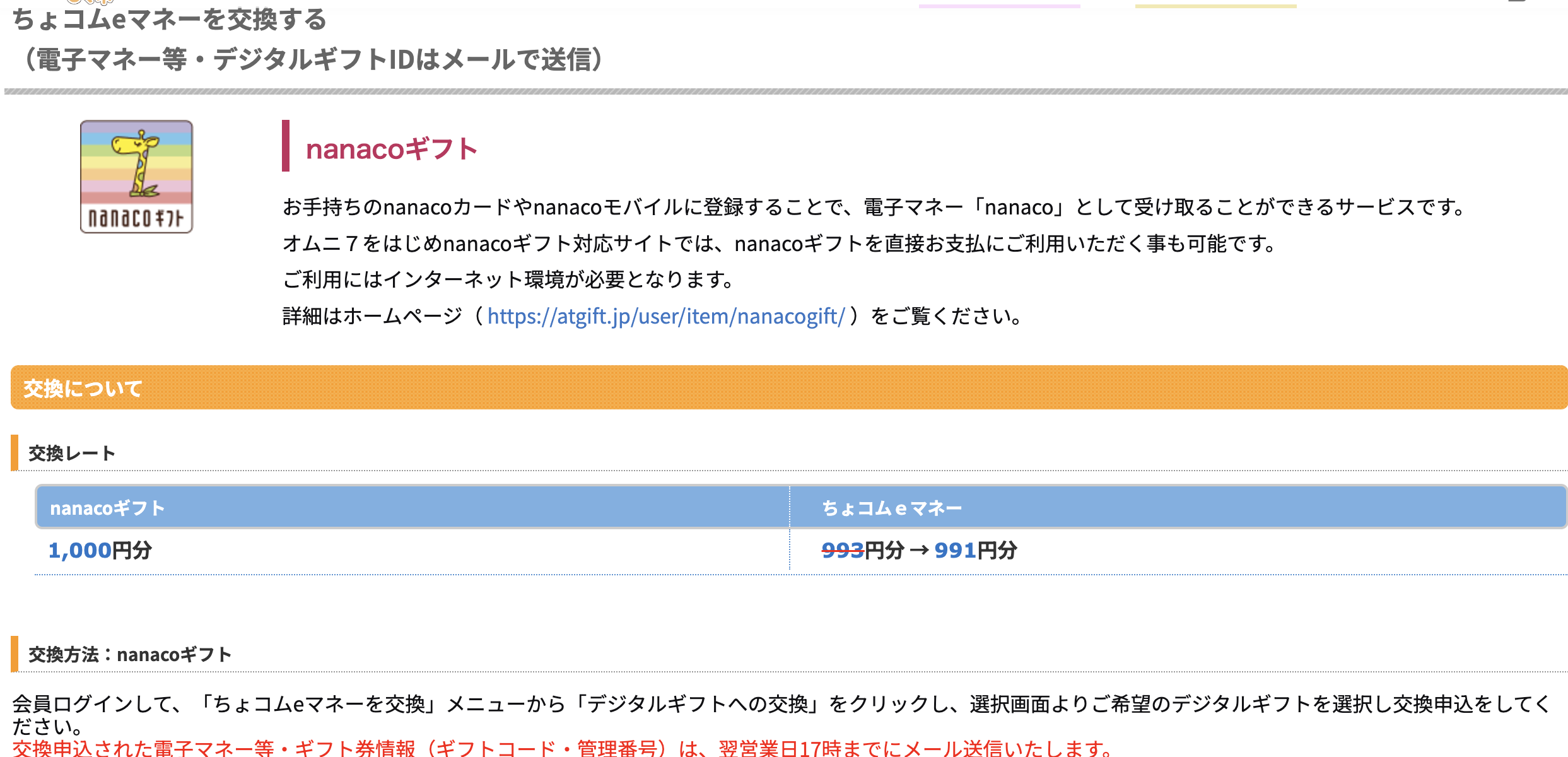Image resolution: width=1568 pixels, height=757 pixels.
Task: Click the ご利用にはインターネット環境が必要 description line
Action: [508, 279]
